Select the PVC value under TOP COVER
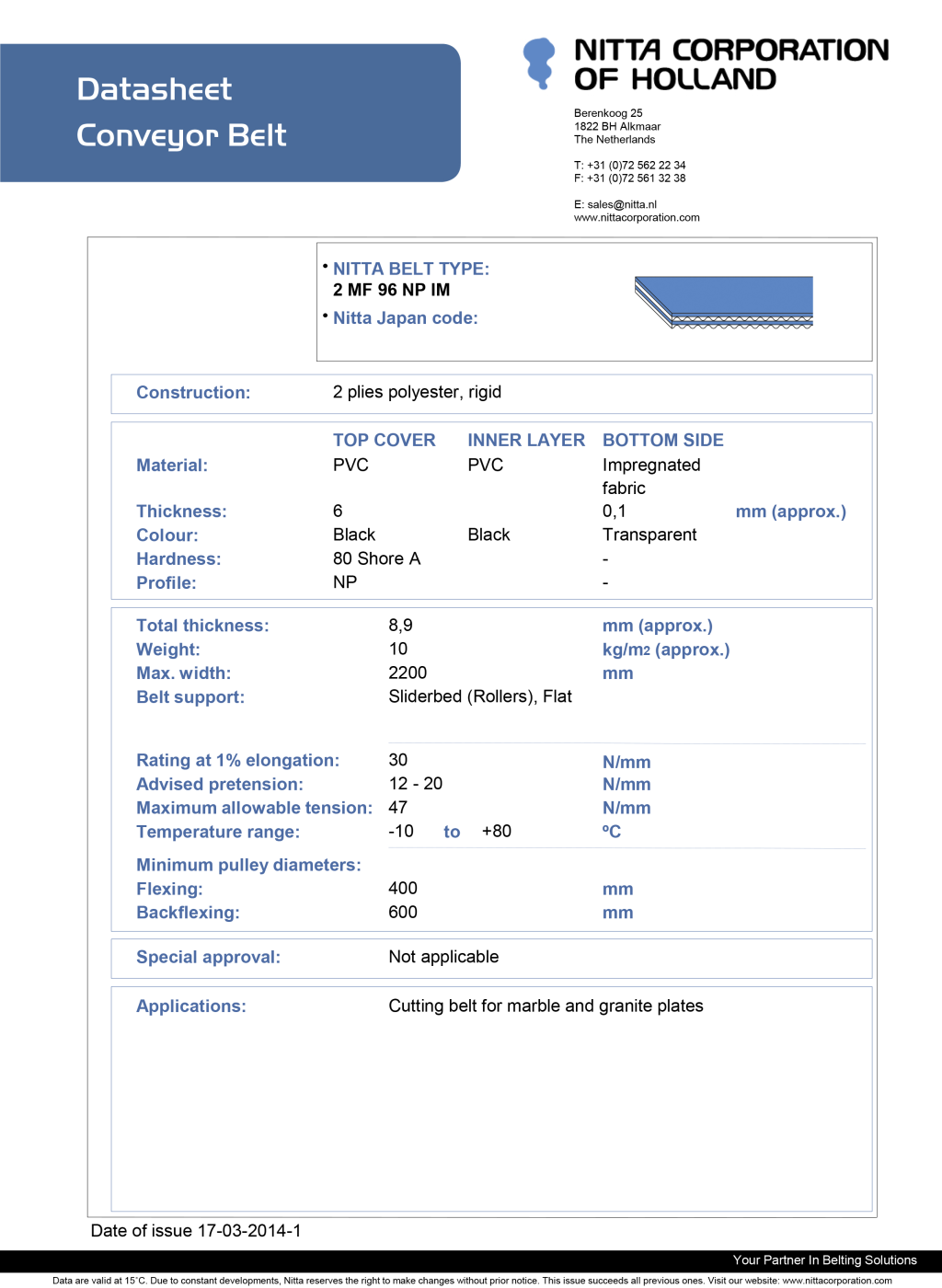This screenshot has height=1288, width=942. coord(350,466)
